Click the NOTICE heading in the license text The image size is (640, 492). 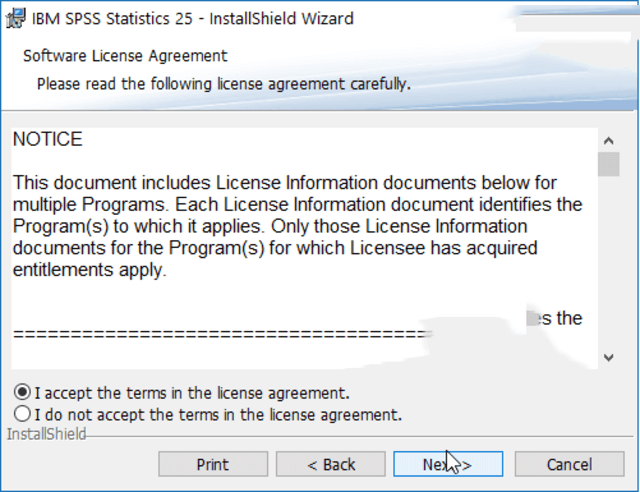(48, 139)
